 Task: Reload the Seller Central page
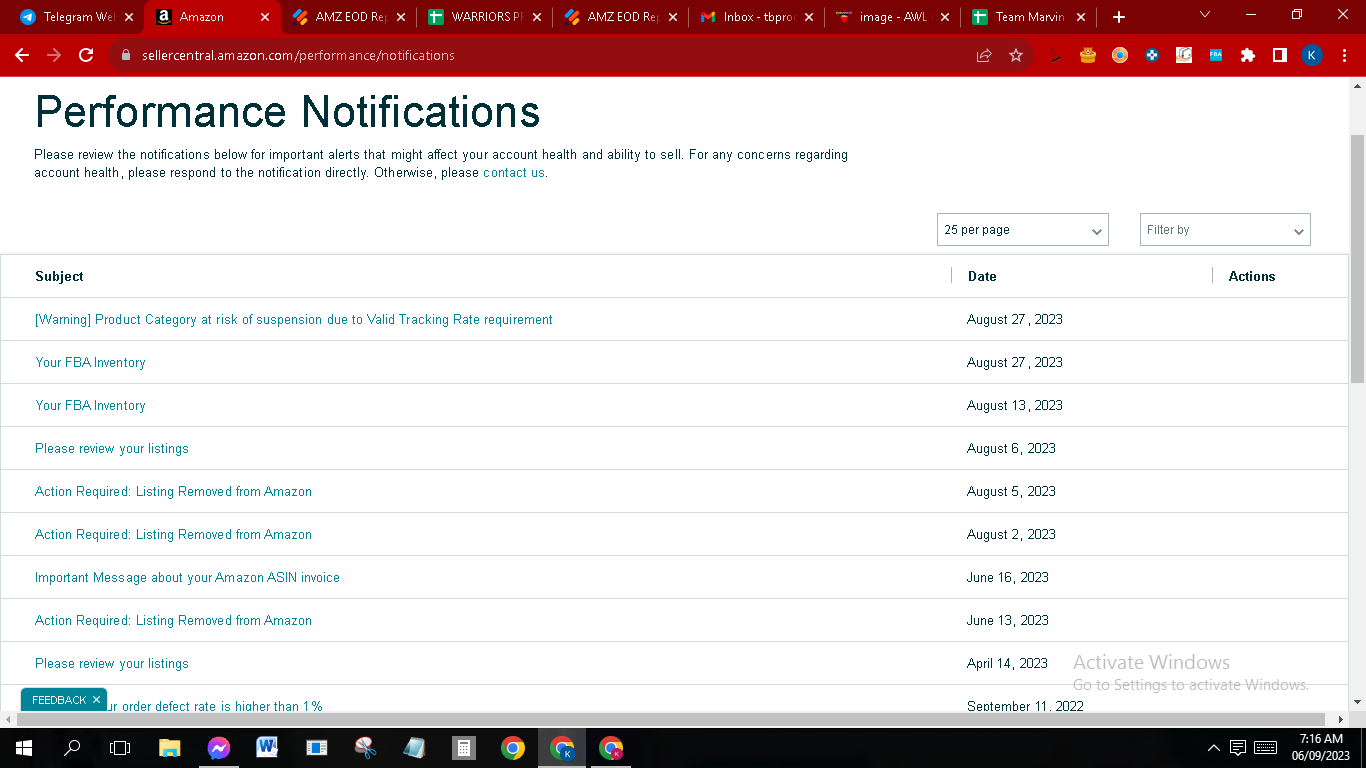pos(86,56)
